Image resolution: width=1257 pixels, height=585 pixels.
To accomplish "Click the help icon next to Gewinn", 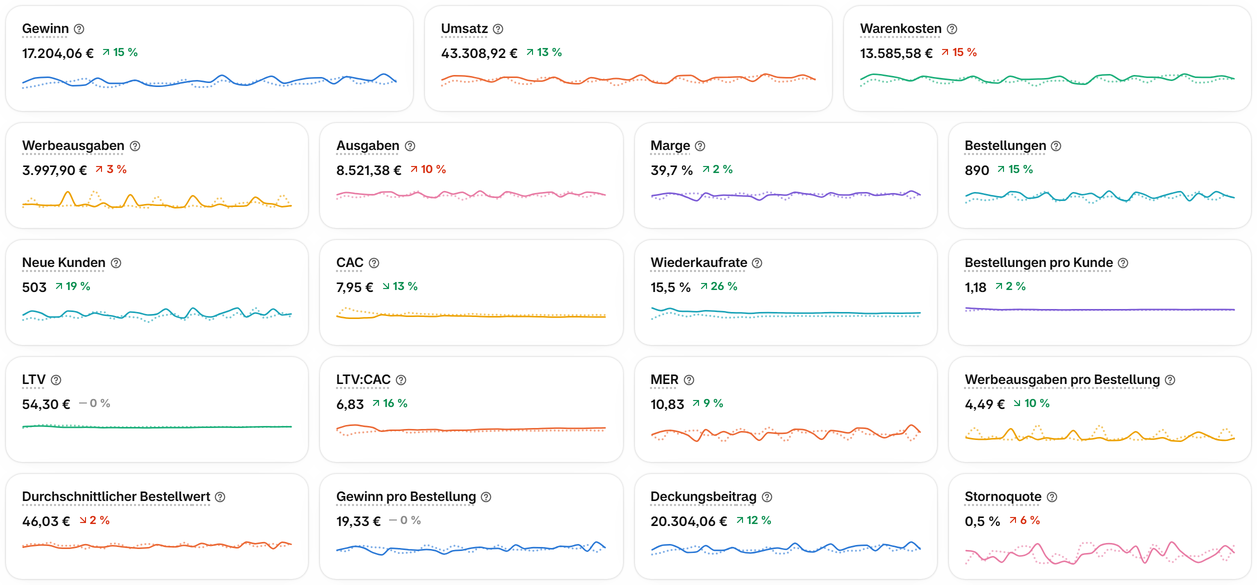I will point(79,29).
